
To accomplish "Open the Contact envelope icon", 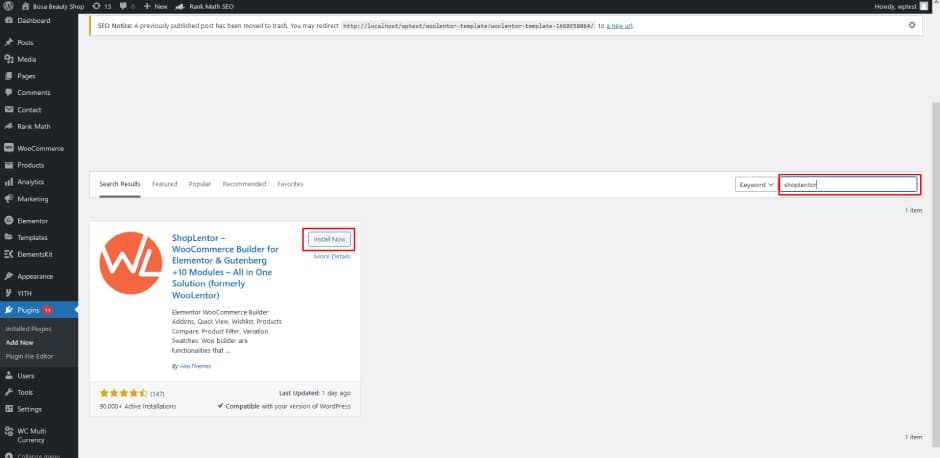I will point(8,110).
